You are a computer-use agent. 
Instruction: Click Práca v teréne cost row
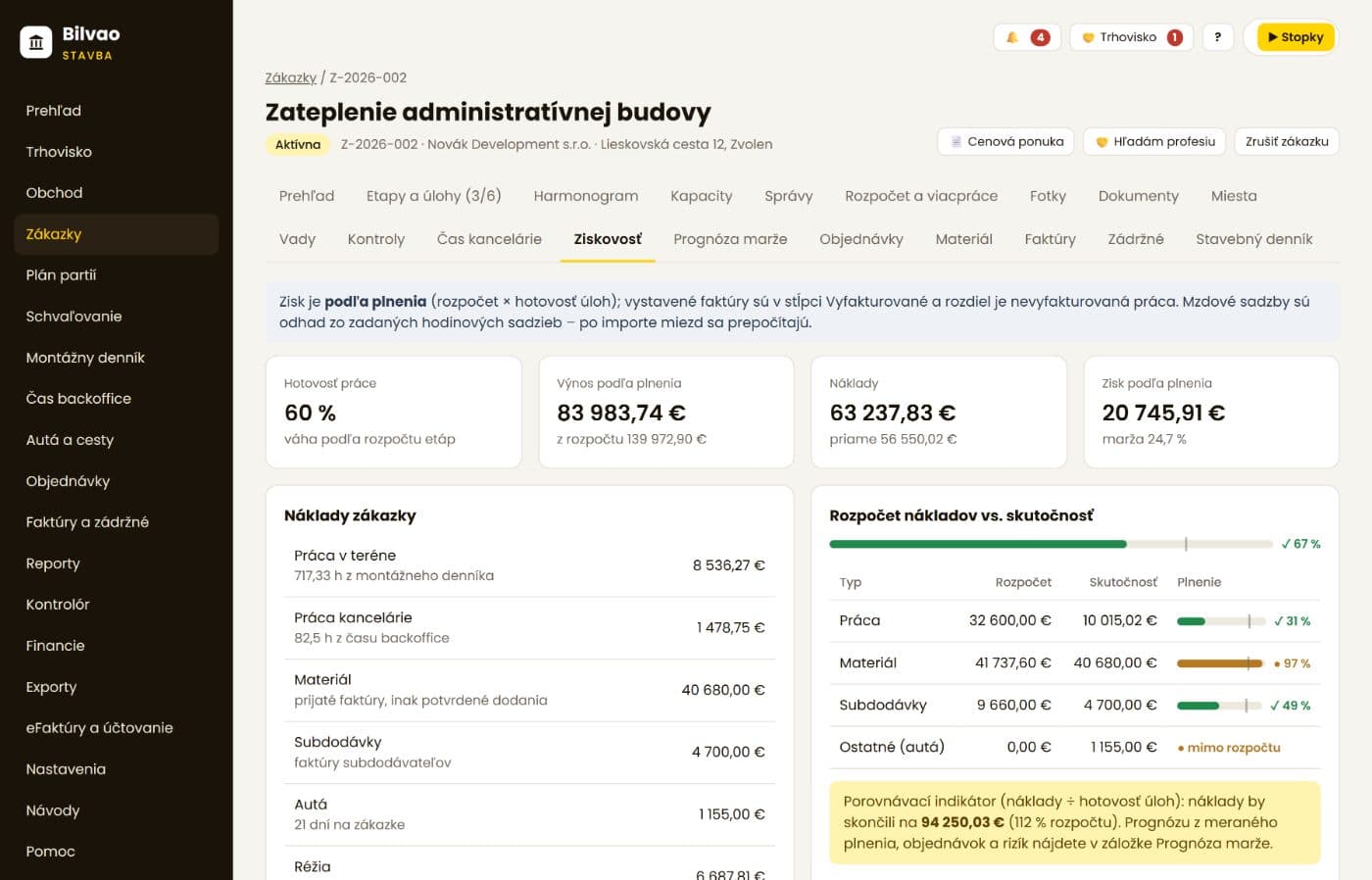pyautogui.click(x=529, y=565)
